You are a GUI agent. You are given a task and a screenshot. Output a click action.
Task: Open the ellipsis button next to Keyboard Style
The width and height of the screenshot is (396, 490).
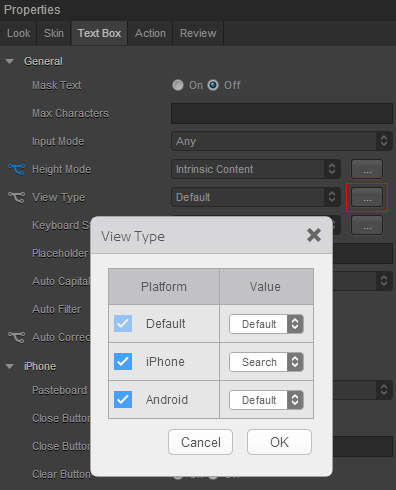coord(367,225)
